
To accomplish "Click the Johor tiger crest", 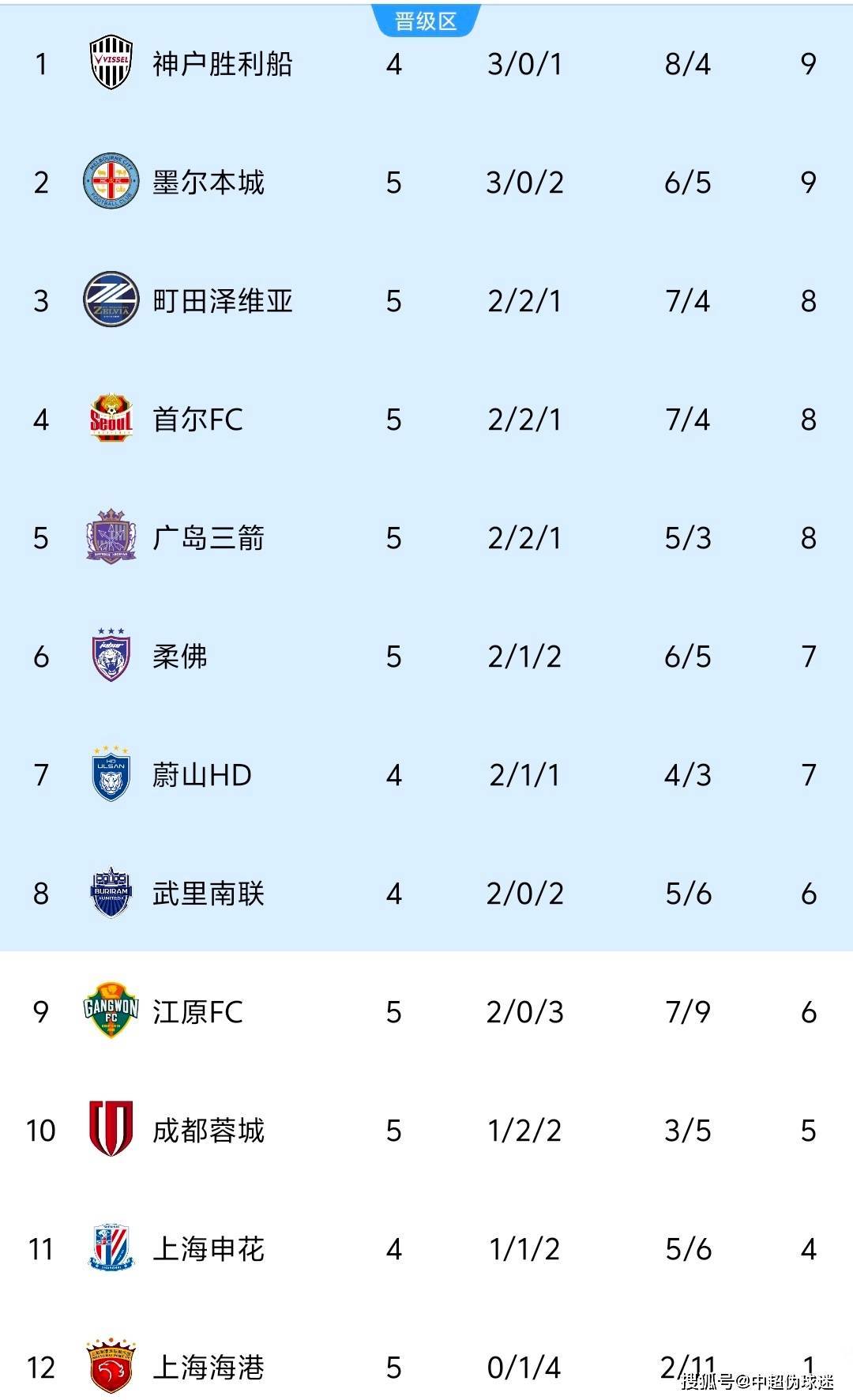I will coord(111,656).
